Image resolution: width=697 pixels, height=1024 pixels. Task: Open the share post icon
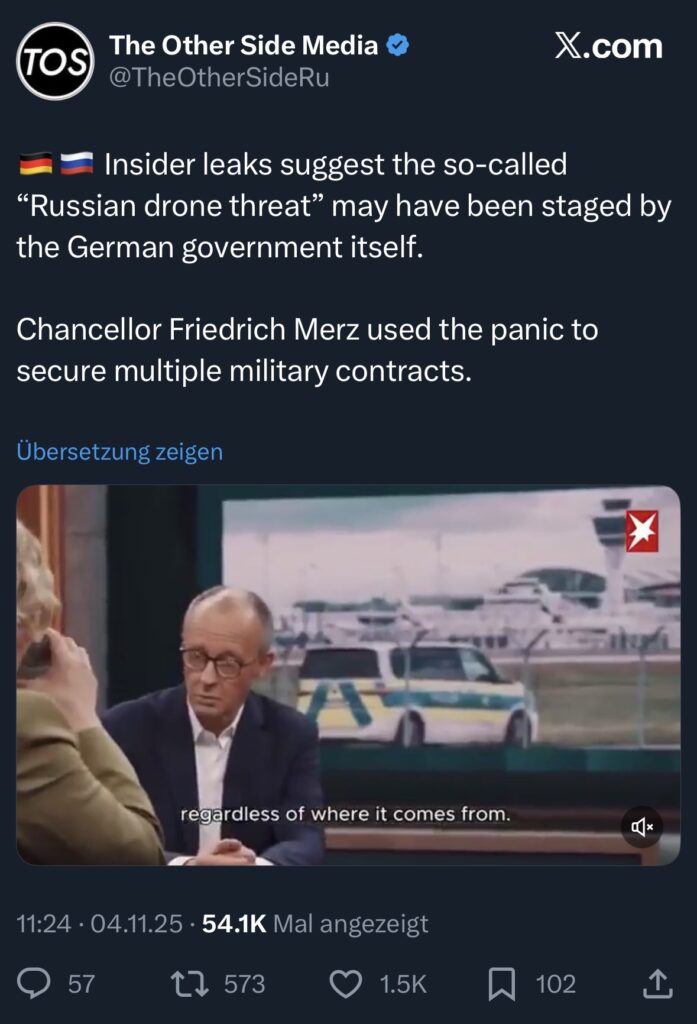pyautogui.click(x=658, y=984)
